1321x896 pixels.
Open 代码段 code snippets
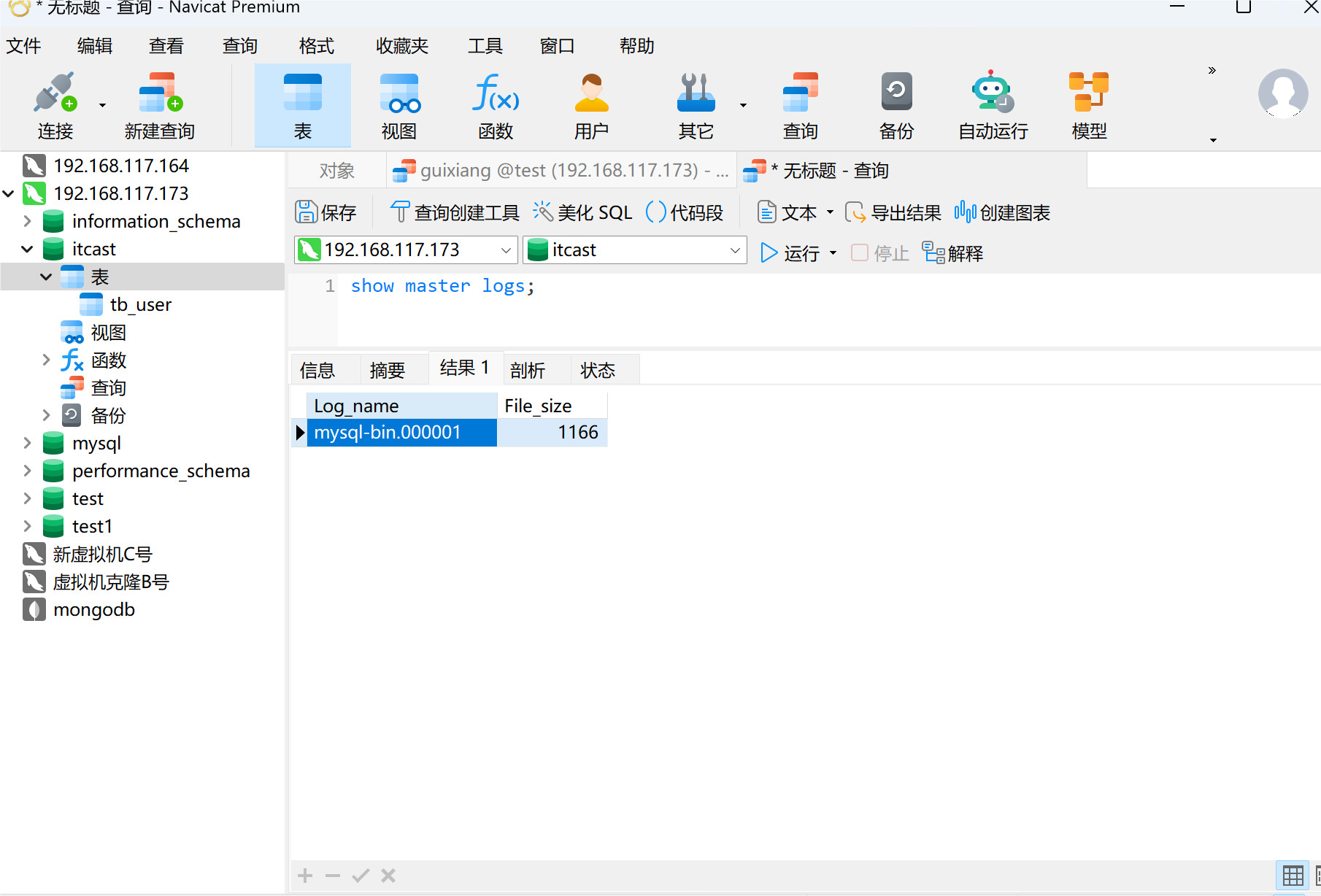coord(685,212)
